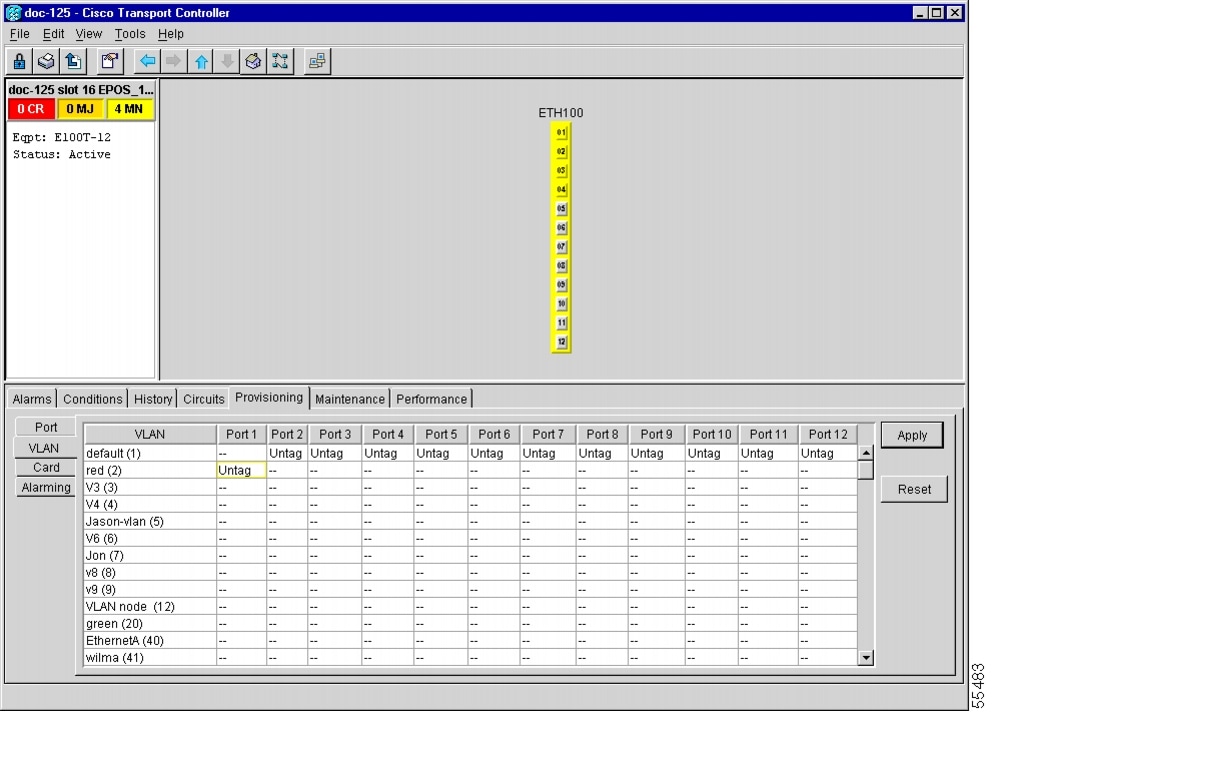The height and width of the screenshot is (761, 1212).
Task: Open the Tools menu
Action: point(130,34)
